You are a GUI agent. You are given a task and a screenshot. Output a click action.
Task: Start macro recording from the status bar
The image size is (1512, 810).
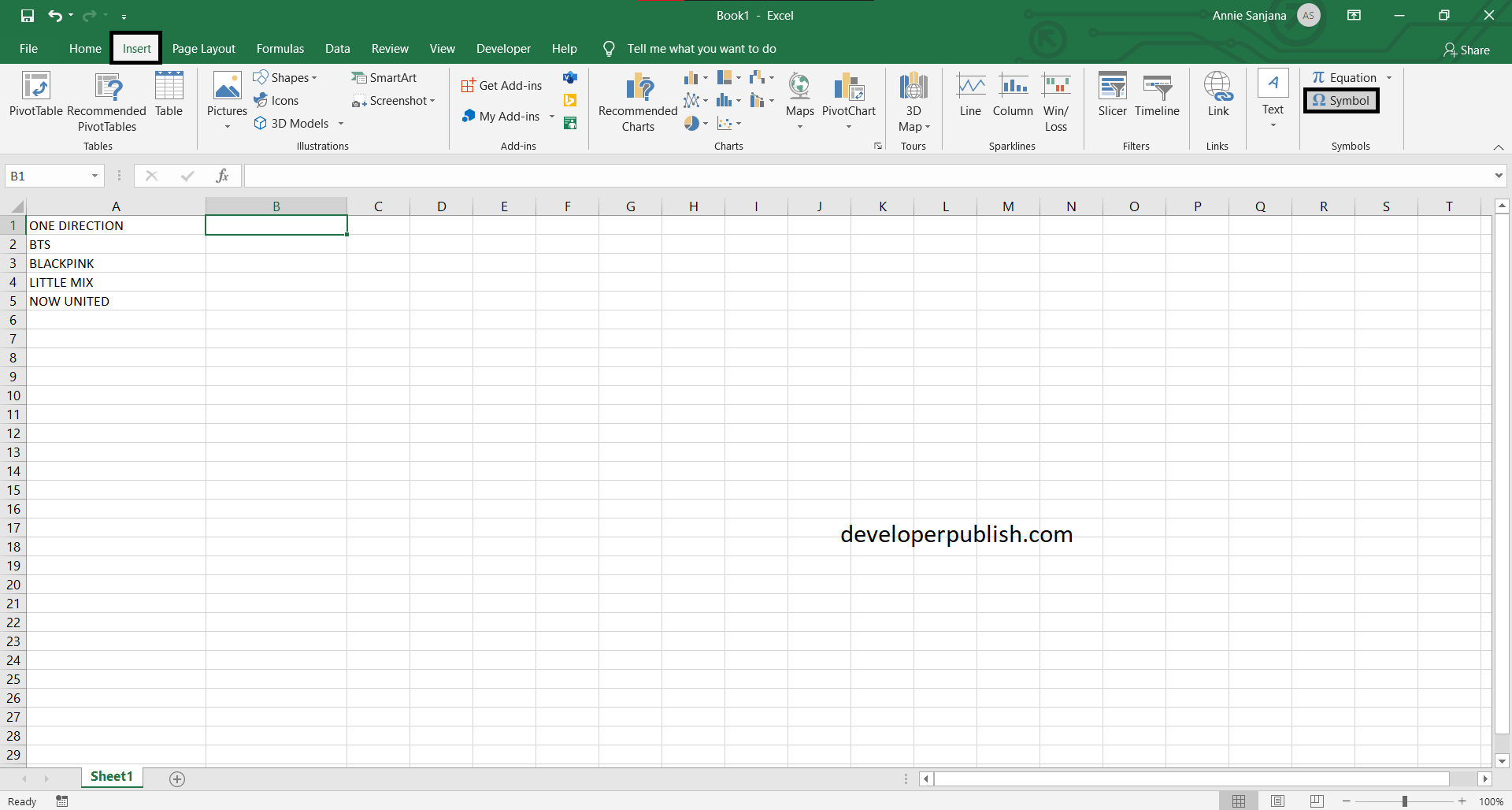point(61,801)
